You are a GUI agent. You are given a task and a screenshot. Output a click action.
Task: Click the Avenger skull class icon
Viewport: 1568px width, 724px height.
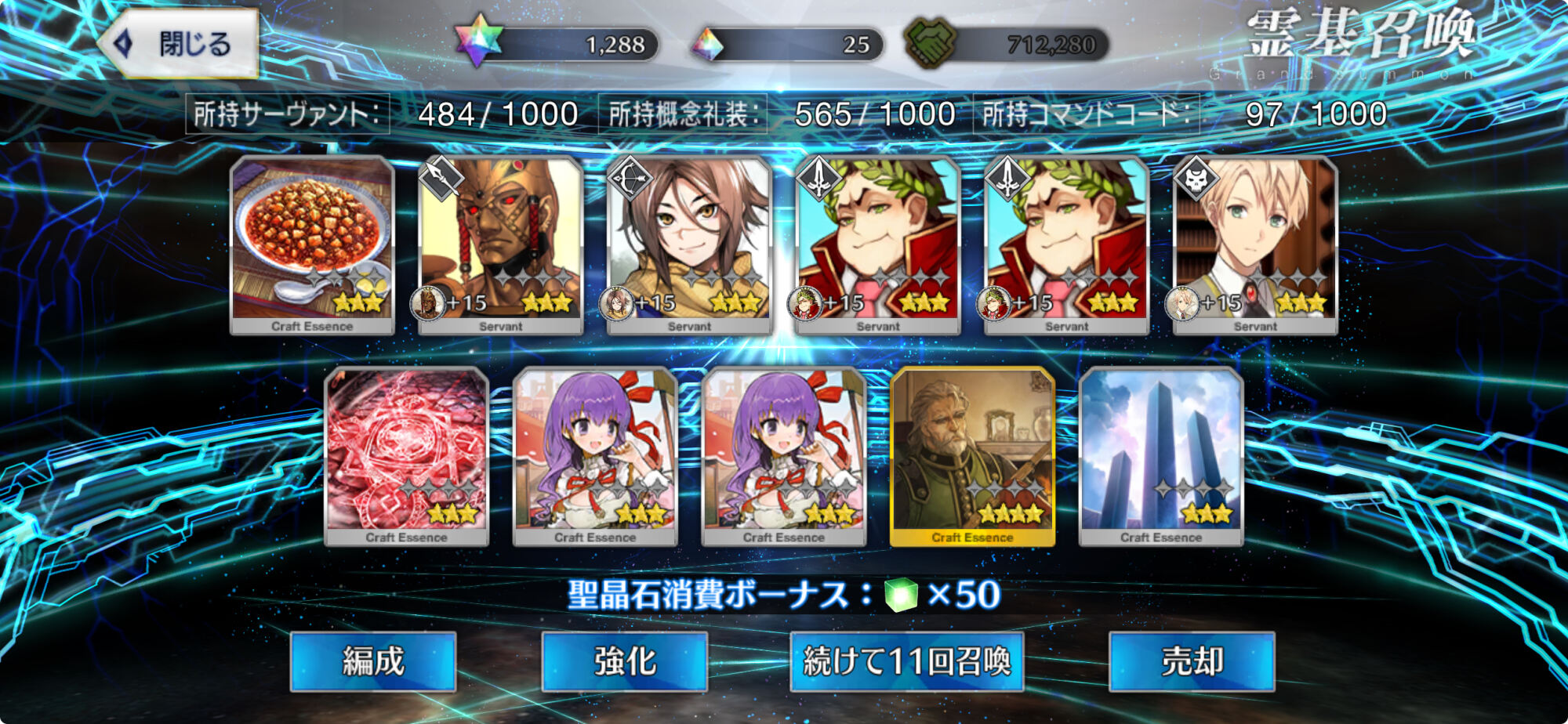[1194, 180]
